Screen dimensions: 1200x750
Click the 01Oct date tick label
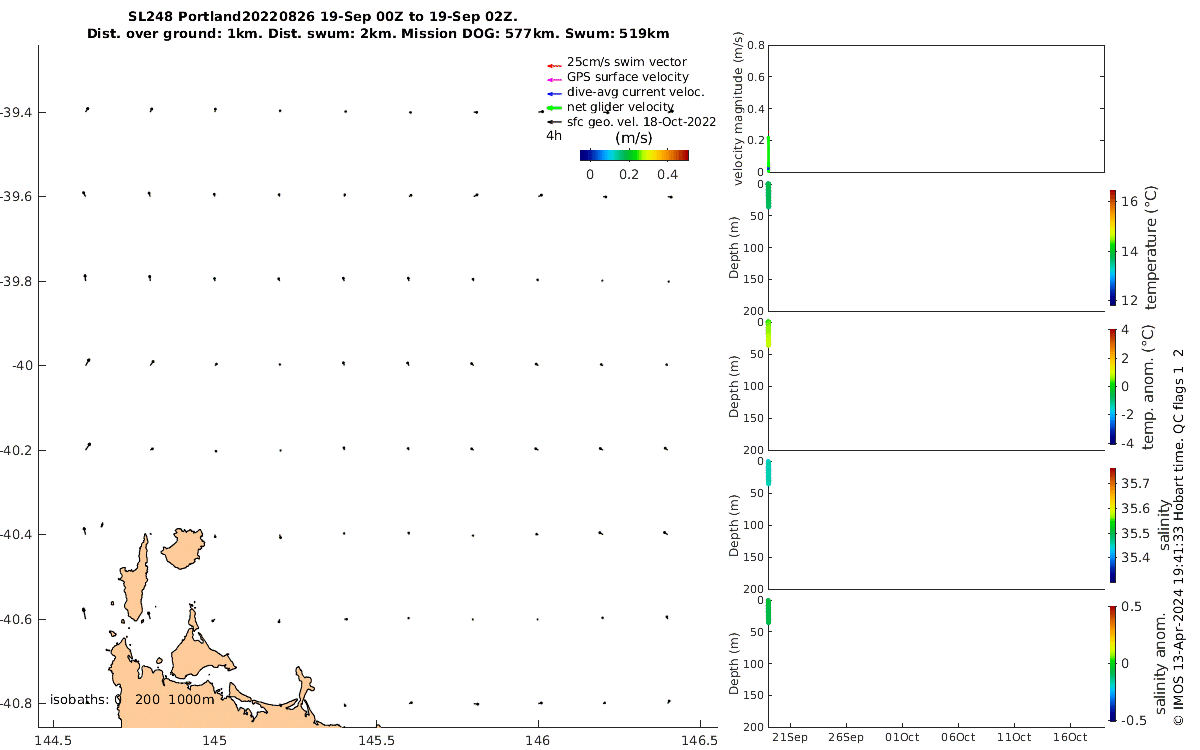[902, 737]
